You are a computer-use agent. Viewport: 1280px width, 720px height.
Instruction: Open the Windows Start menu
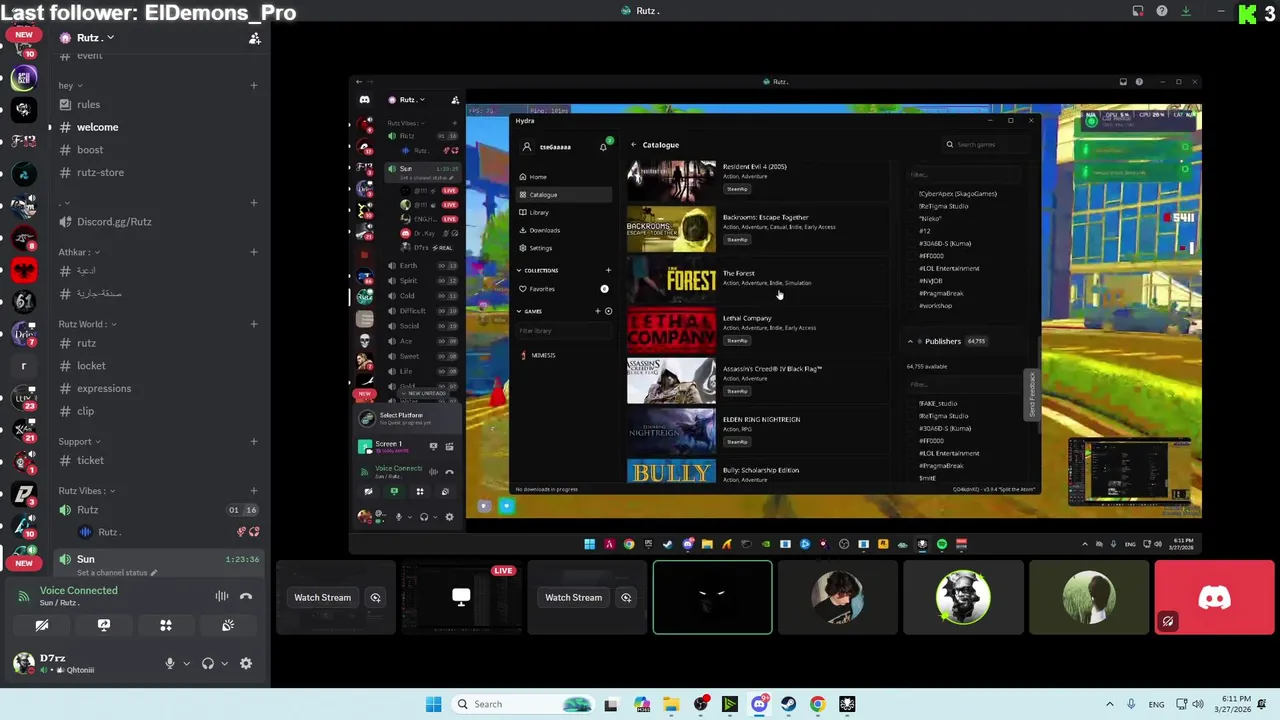433,704
